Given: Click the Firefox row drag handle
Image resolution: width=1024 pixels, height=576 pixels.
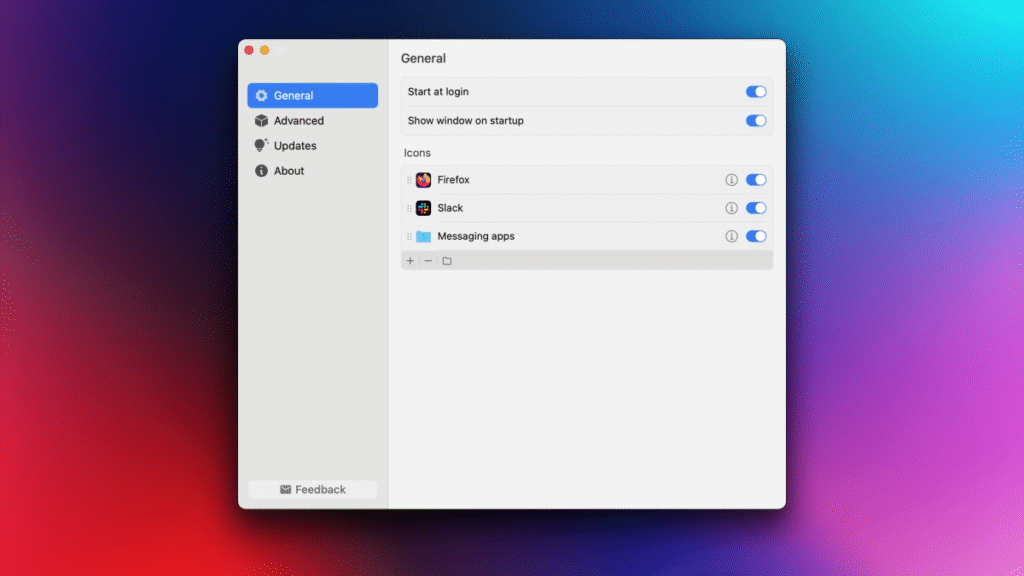Looking at the screenshot, I should pyautogui.click(x=409, y=180).
